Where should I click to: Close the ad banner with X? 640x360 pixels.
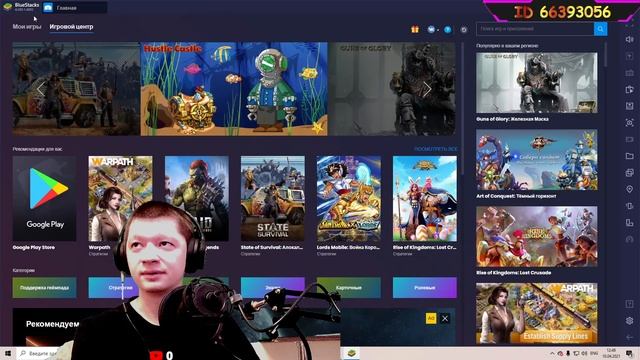[445, 318]
